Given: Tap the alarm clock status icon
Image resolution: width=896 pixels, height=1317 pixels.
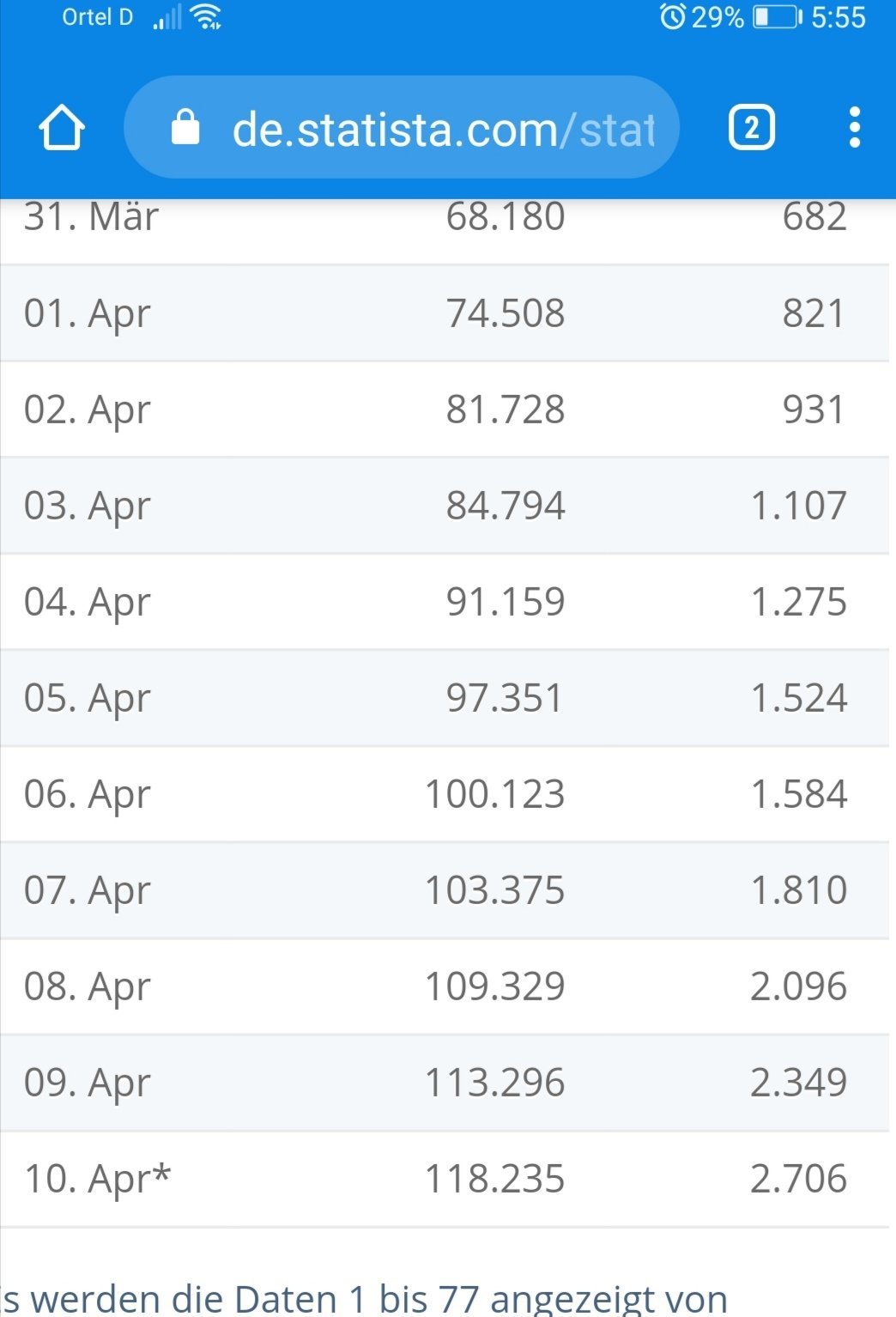Looking at the screenshot, I should [673, 17].
